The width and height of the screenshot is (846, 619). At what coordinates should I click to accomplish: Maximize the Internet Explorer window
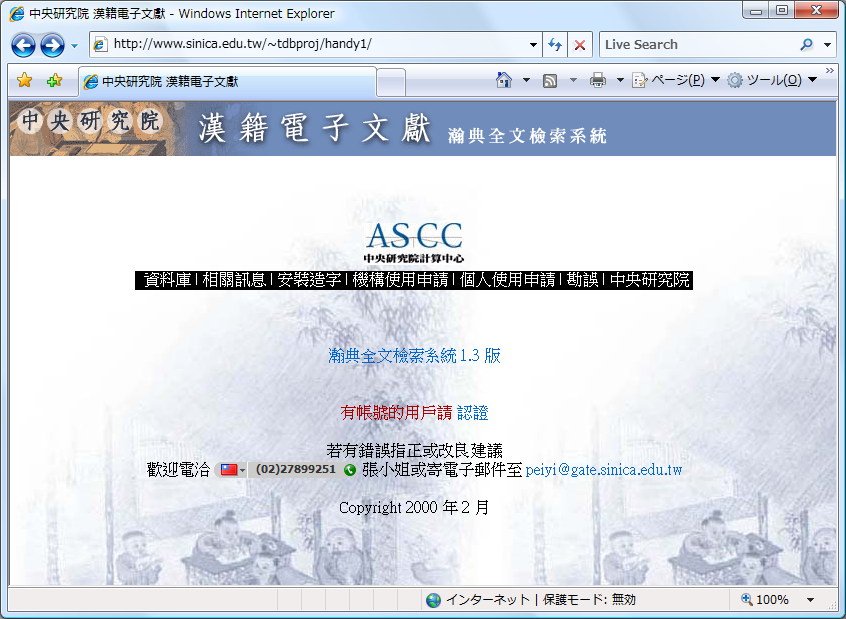(x=782, y=11)
